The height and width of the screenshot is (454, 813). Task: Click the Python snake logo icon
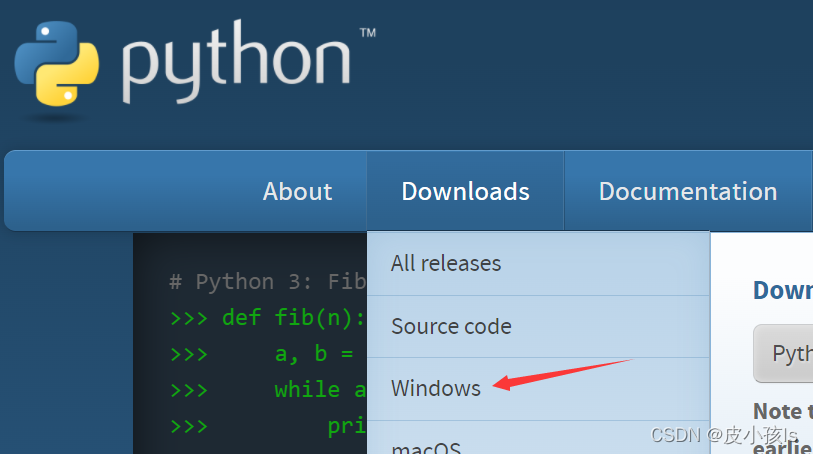click(58, 64)
